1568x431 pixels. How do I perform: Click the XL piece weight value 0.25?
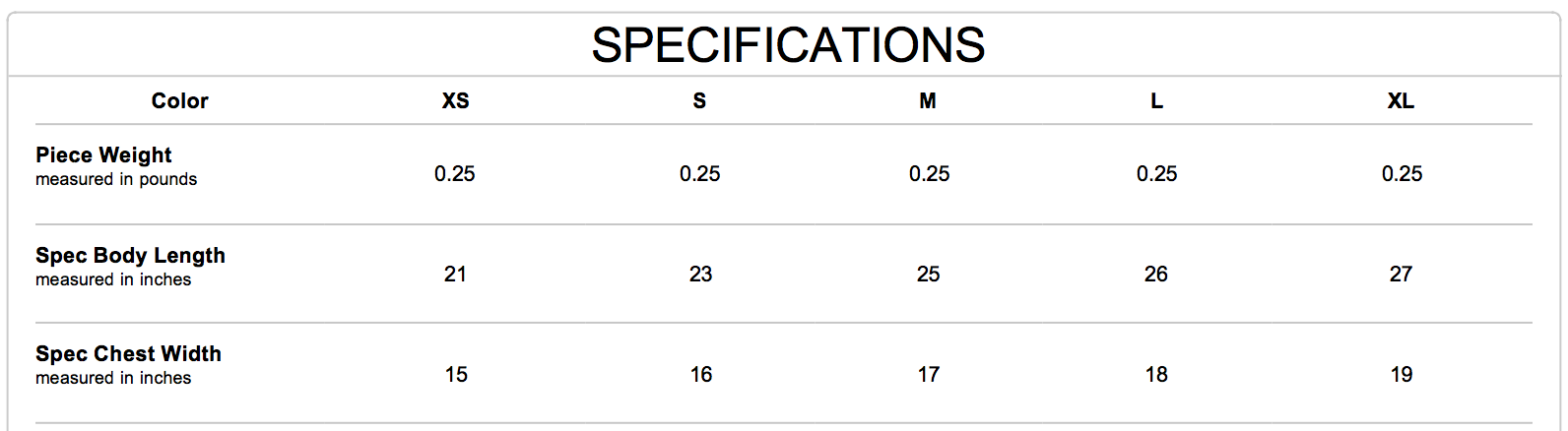1402,174
